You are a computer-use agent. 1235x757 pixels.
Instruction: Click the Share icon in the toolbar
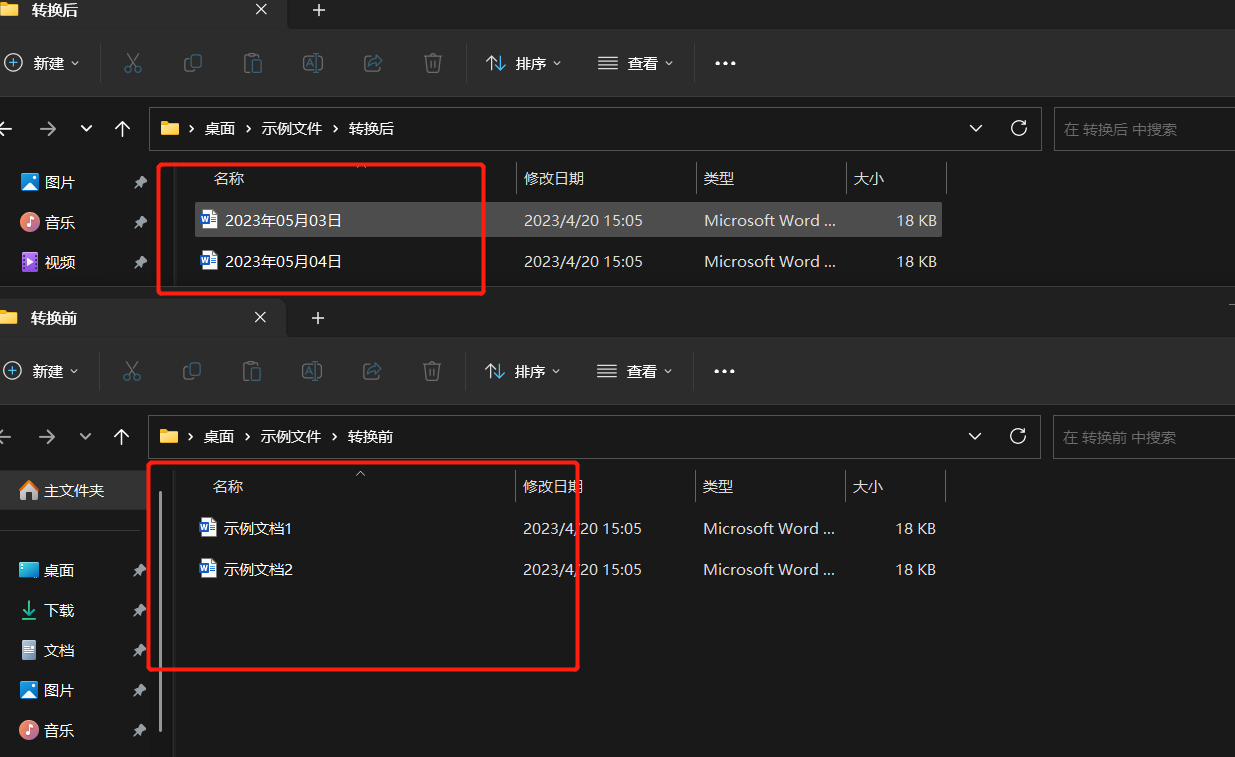tap(372, 63)
